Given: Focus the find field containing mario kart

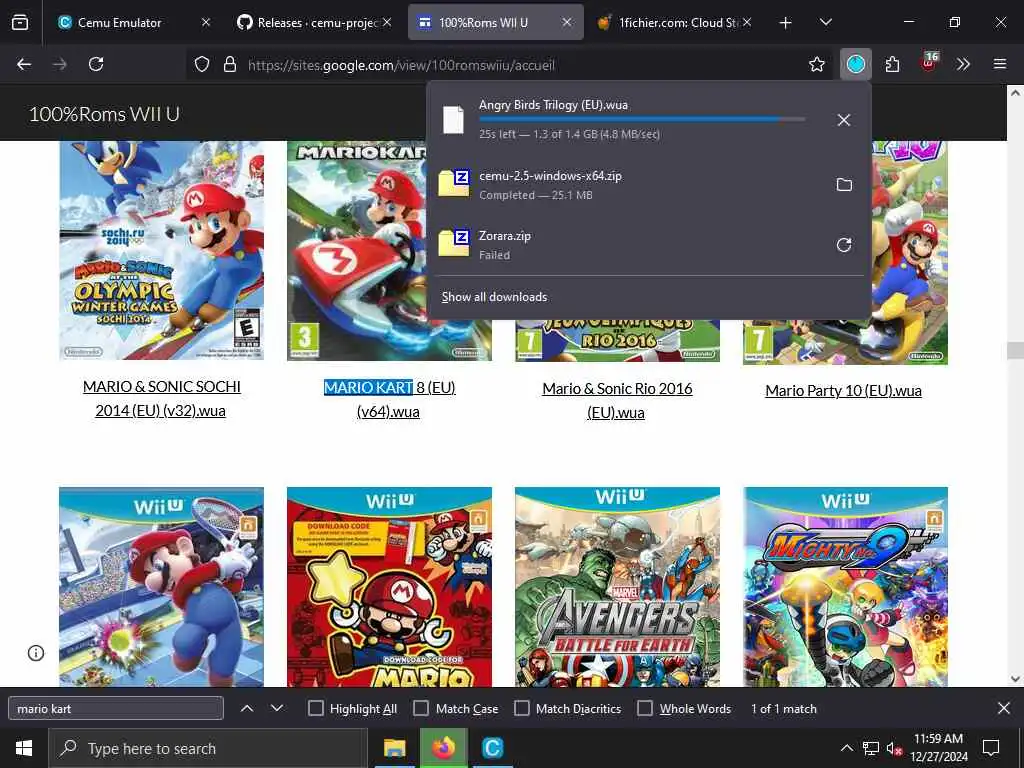Looking at the screenshot, I should pos(116,709).
